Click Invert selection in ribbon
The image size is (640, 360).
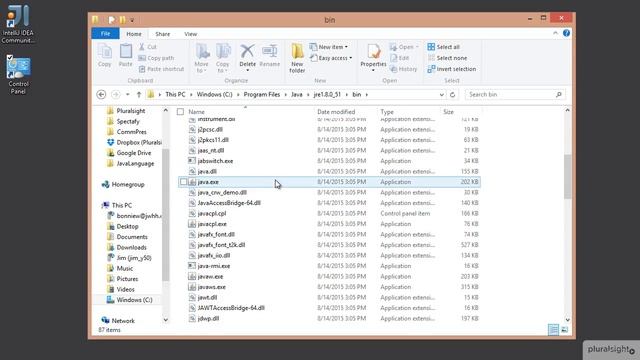click(x=451, y=69)
